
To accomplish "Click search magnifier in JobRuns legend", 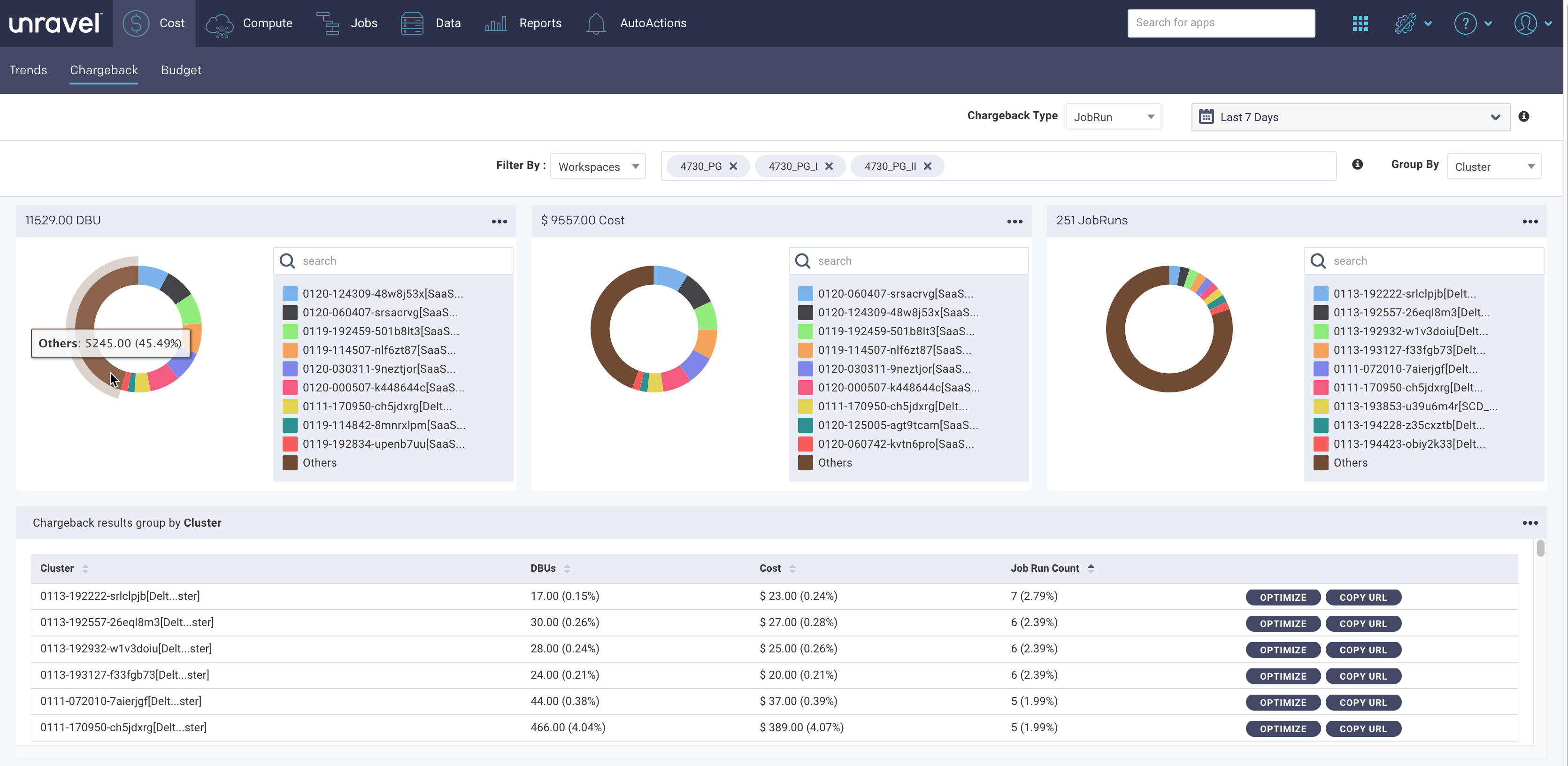I will click(1318, 261).
